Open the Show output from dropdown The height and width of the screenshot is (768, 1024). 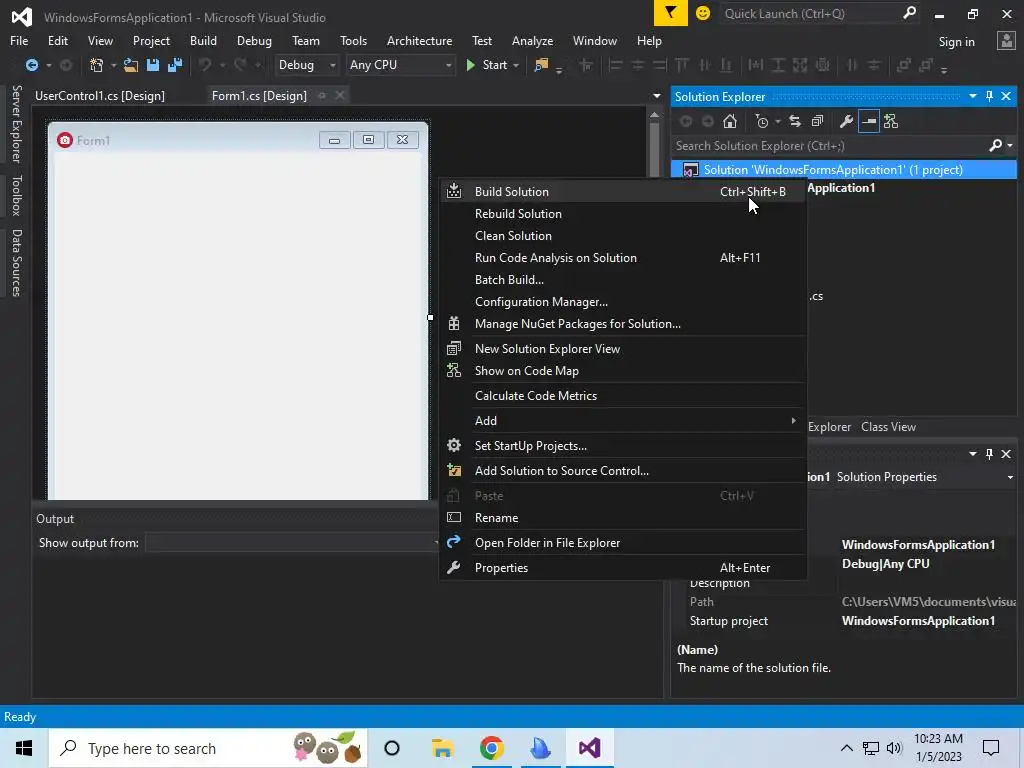pos(291,543)
